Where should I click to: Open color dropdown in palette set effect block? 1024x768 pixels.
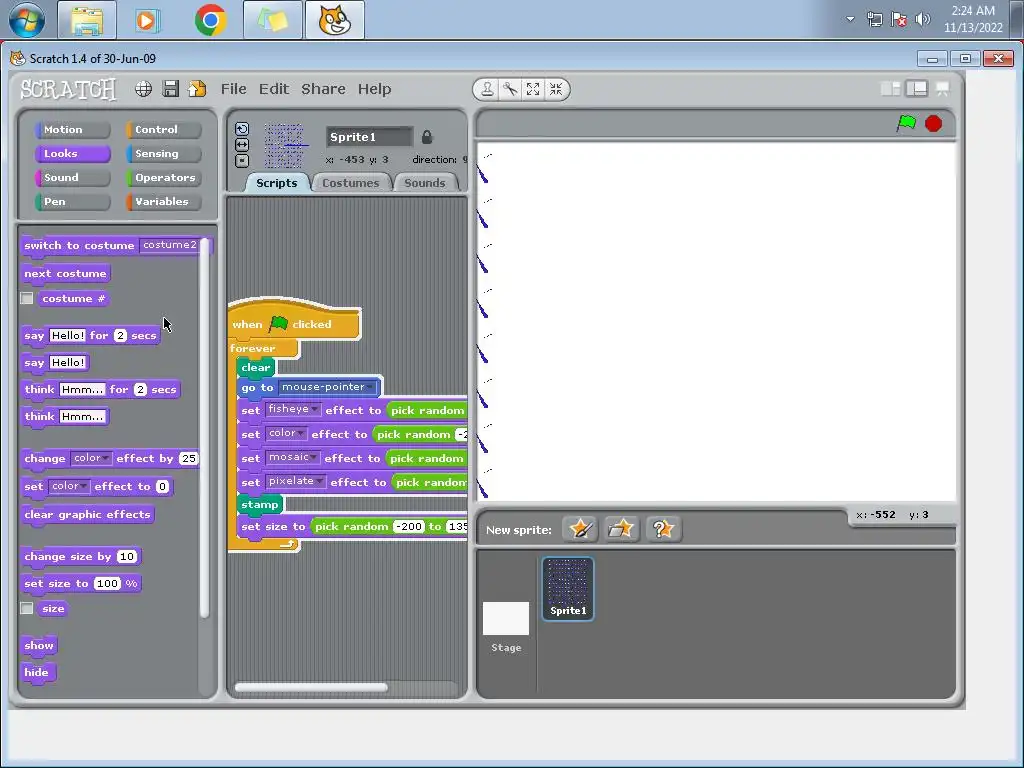coord(69,487)
